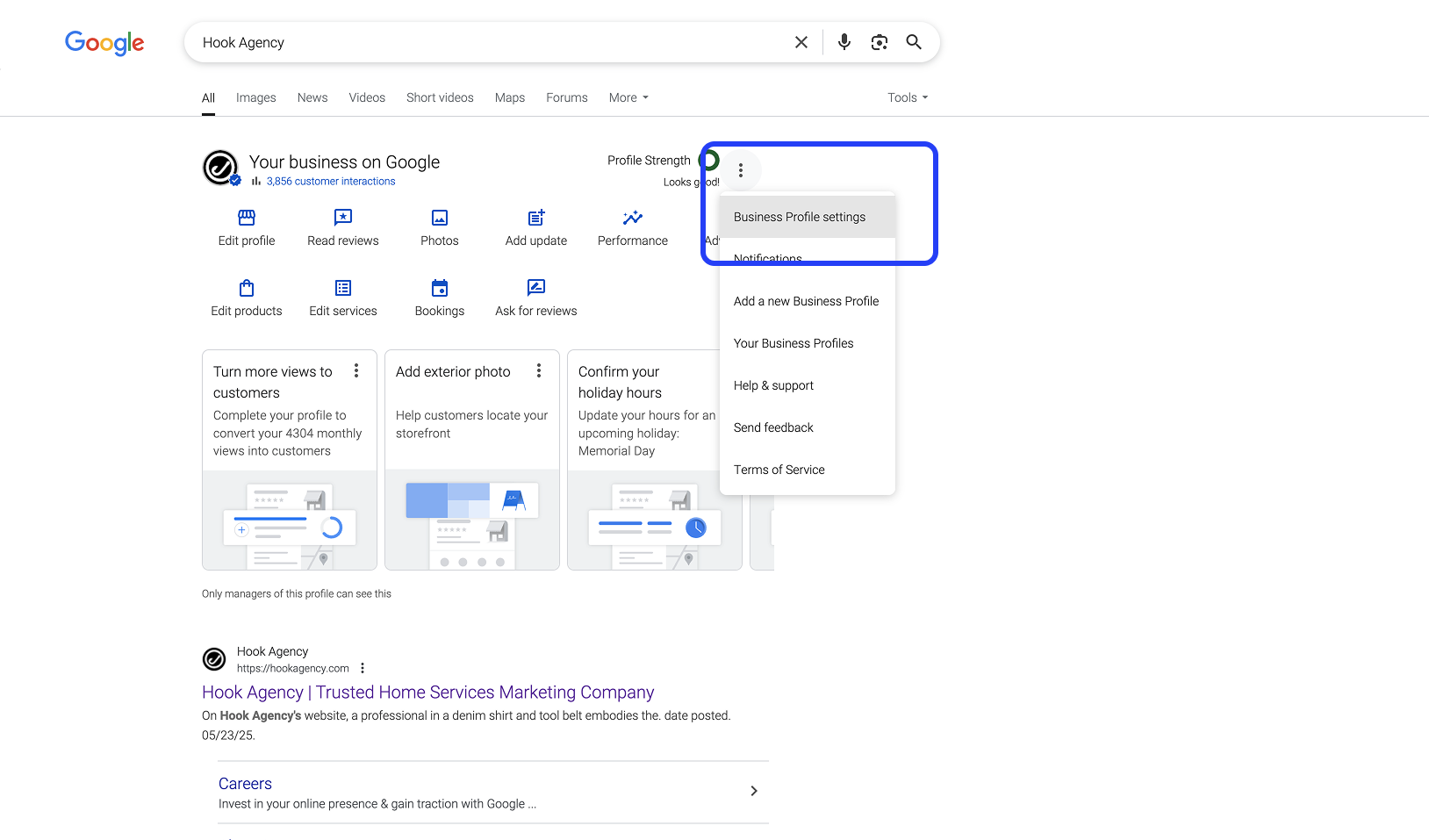This screenshot has height=840, width=1429.
Task: Go to the Maps tab
Action: [x=510, y=97]
